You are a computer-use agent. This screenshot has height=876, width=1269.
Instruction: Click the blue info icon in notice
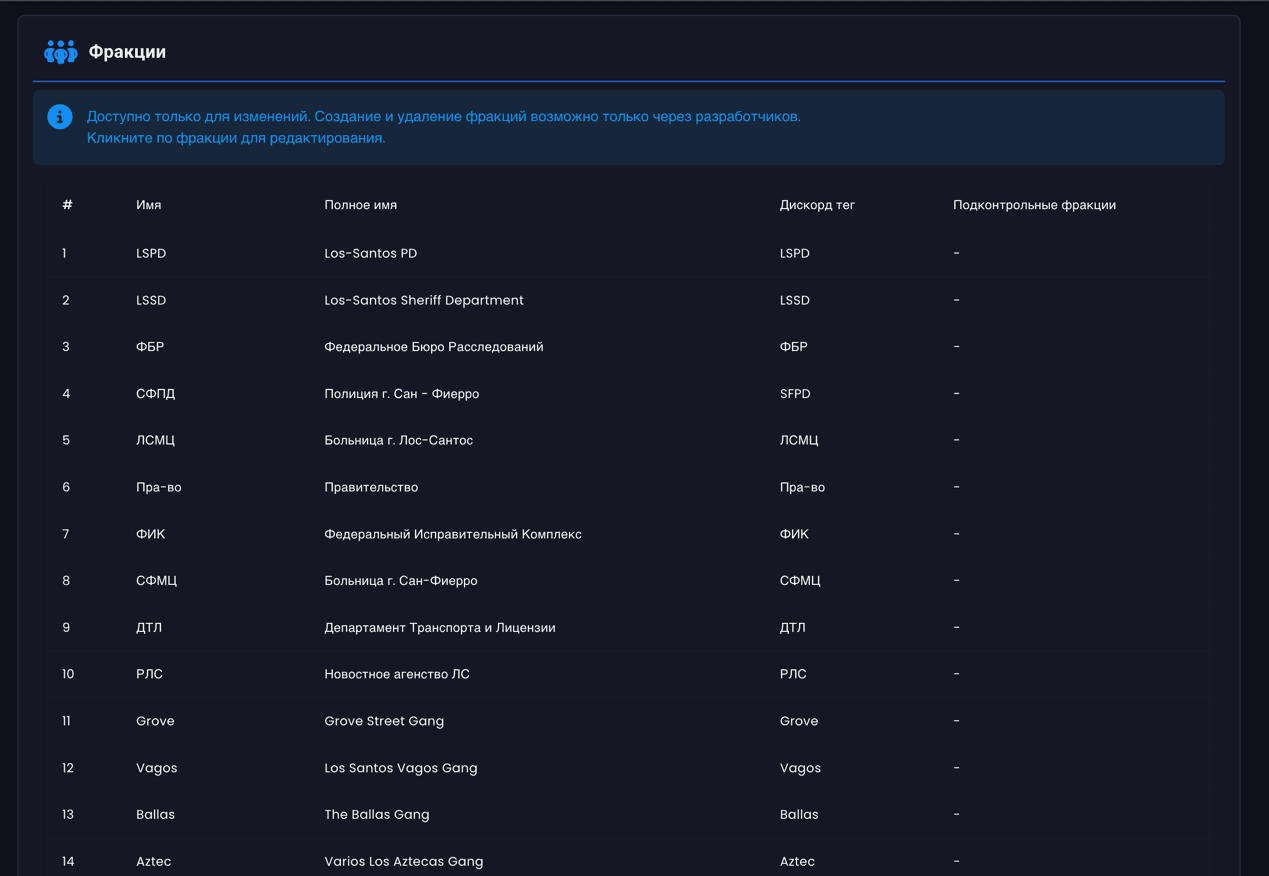point(60,117)
